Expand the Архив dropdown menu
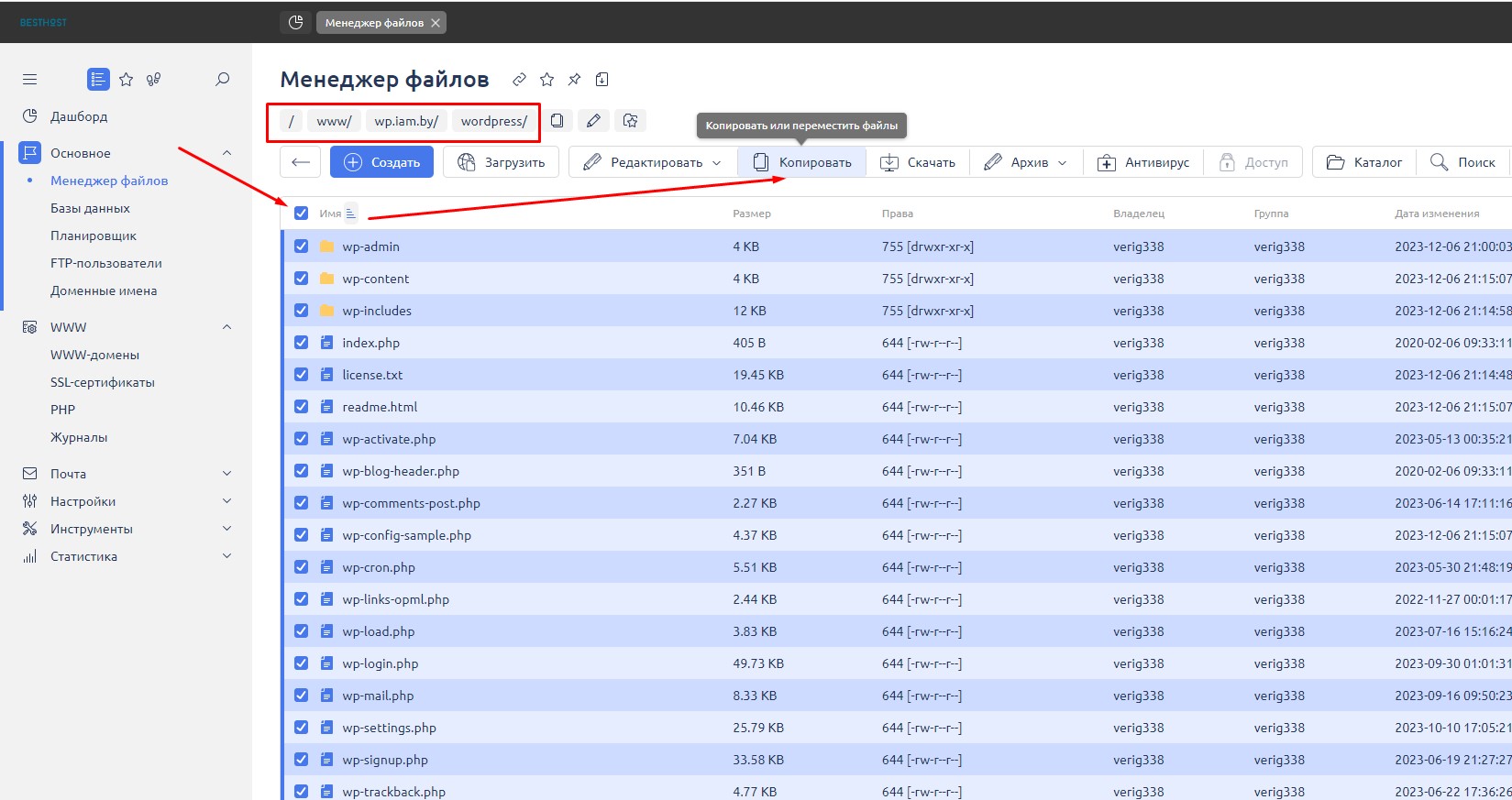 pos(1026,162)
